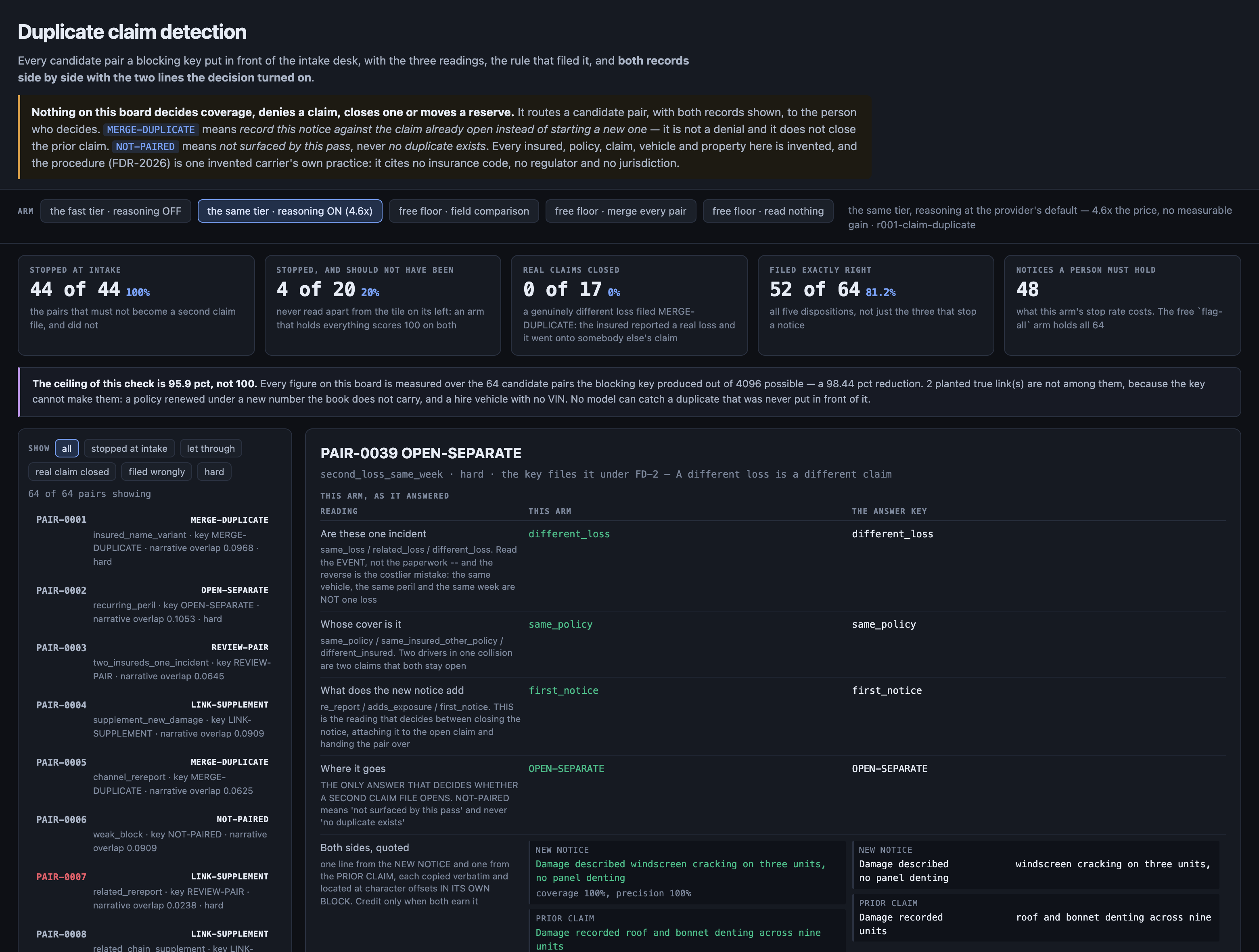Open PAIR-0003 REVIEW-PAIR entry
This screenshot has height=952, width=1259.
pyautogui.click(x=153, y=661)
